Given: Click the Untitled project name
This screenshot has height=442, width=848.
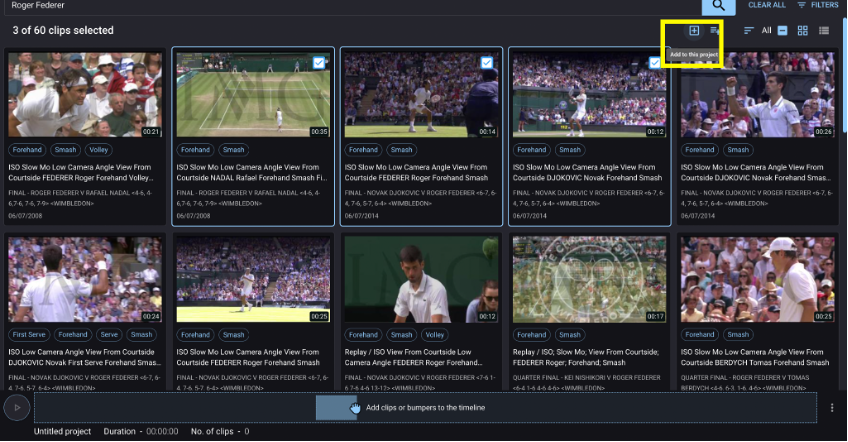Looking at the screenshot, I should click(62, 432).
